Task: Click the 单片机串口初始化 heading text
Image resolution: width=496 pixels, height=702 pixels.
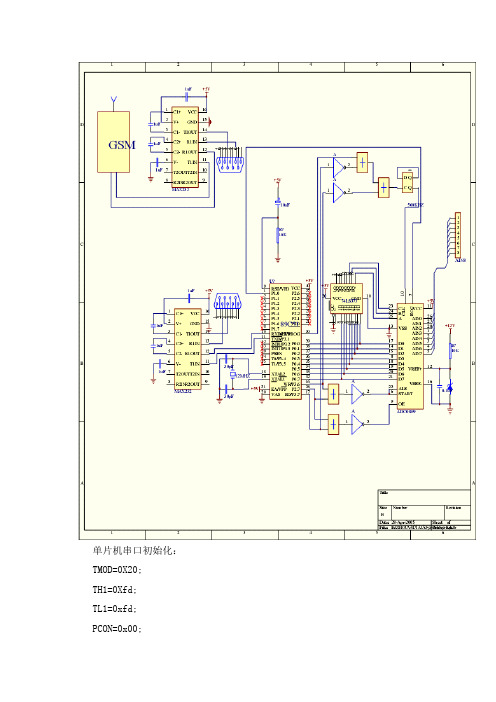Action: pyautogui.click(x=134, y=550)
